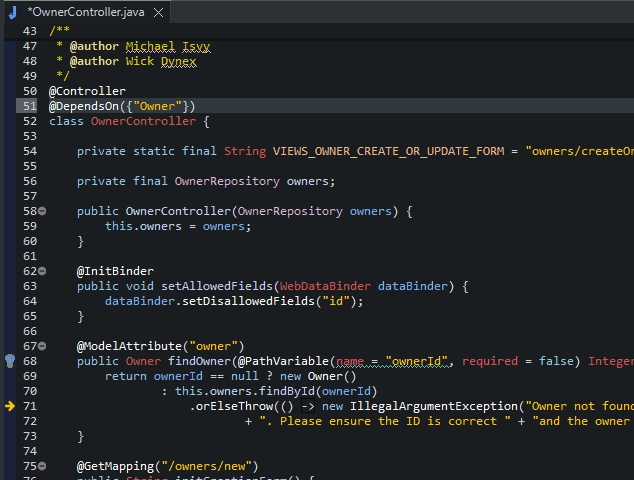The width and height of the screenshot is (634, 480).
Task: Collapse the InitBinder method fold marker
Action: click(x=42, y=271)
